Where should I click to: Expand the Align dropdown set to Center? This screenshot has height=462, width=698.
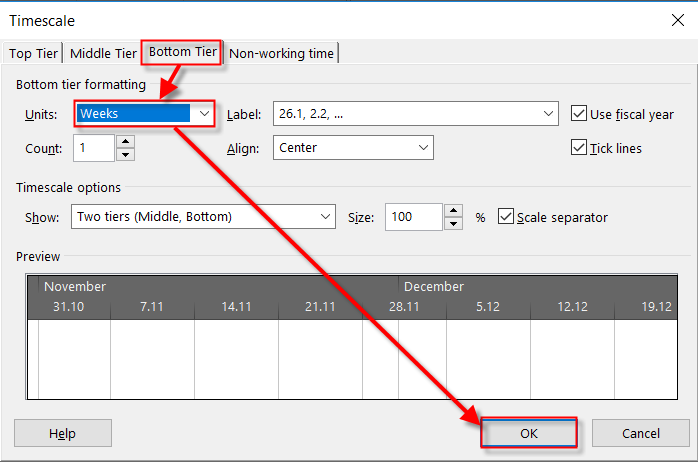point(424,148)
